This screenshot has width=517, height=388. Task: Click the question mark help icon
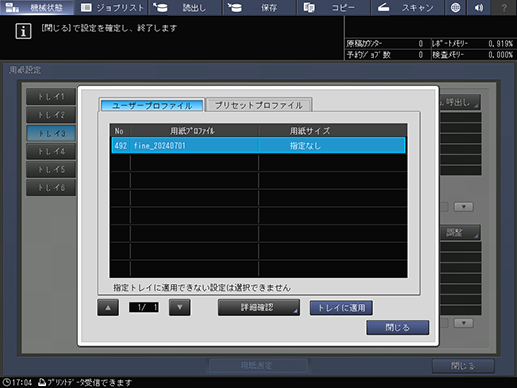click(x=504, y=7)
